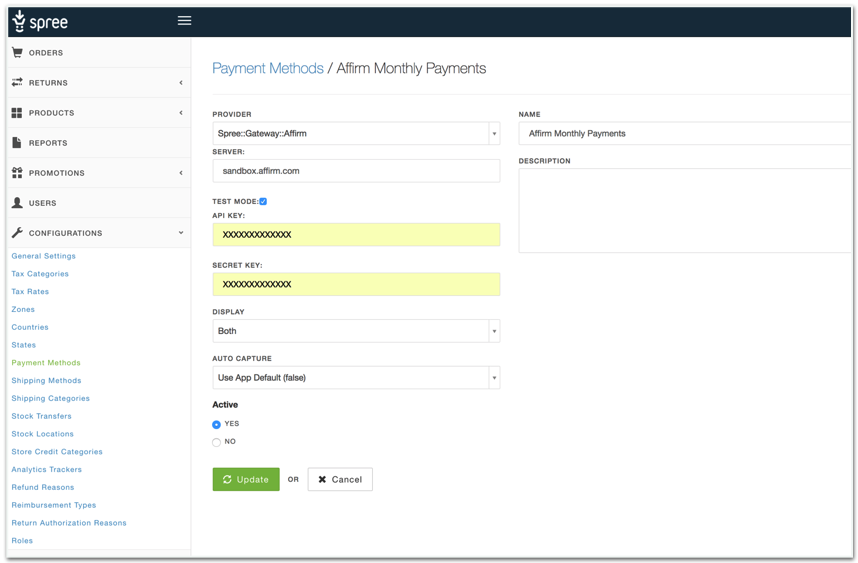Open Roles configuration link

[x=22, y=541]
